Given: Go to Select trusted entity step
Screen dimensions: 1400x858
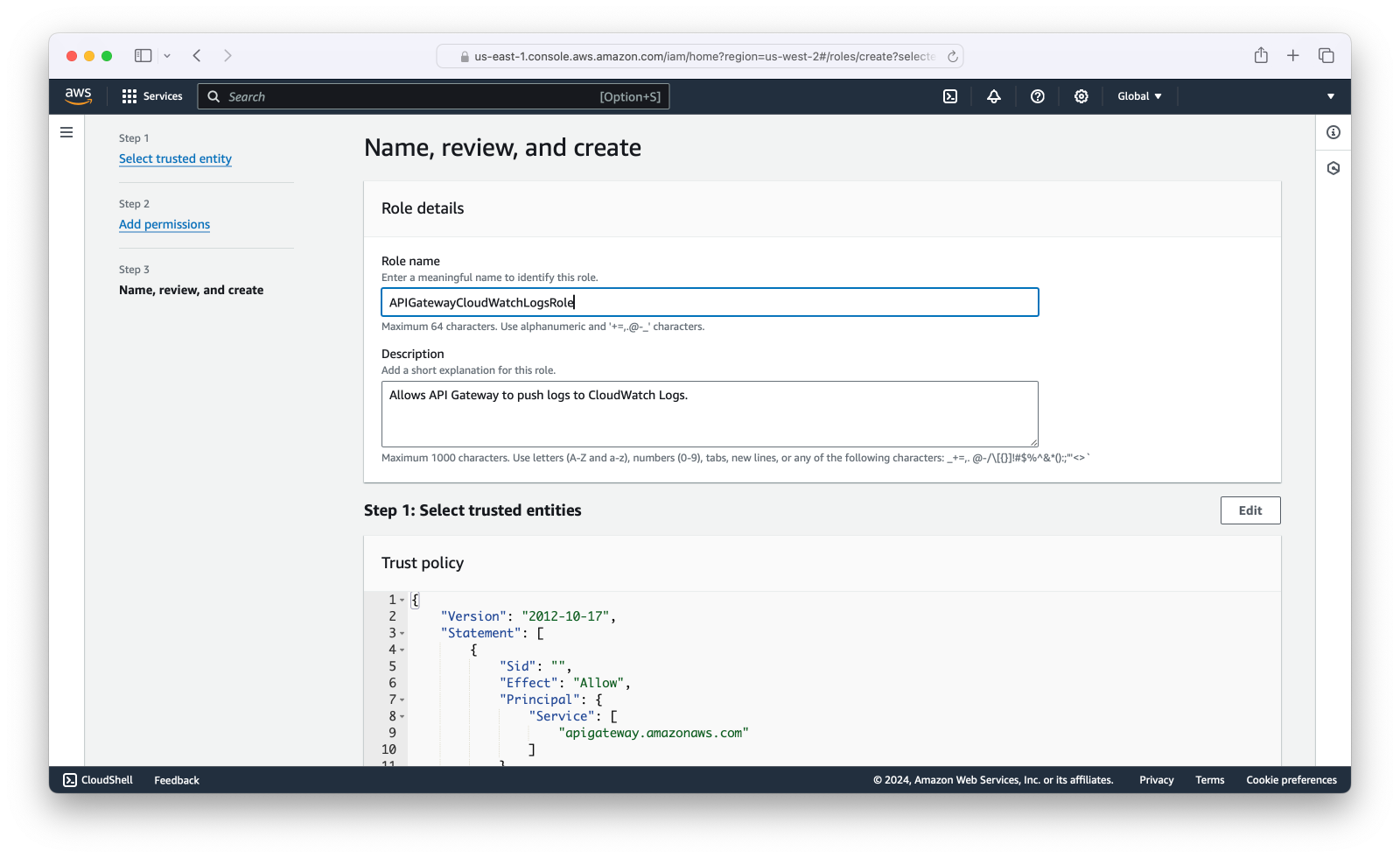Looking at the screenshot, I should [175, 158].
